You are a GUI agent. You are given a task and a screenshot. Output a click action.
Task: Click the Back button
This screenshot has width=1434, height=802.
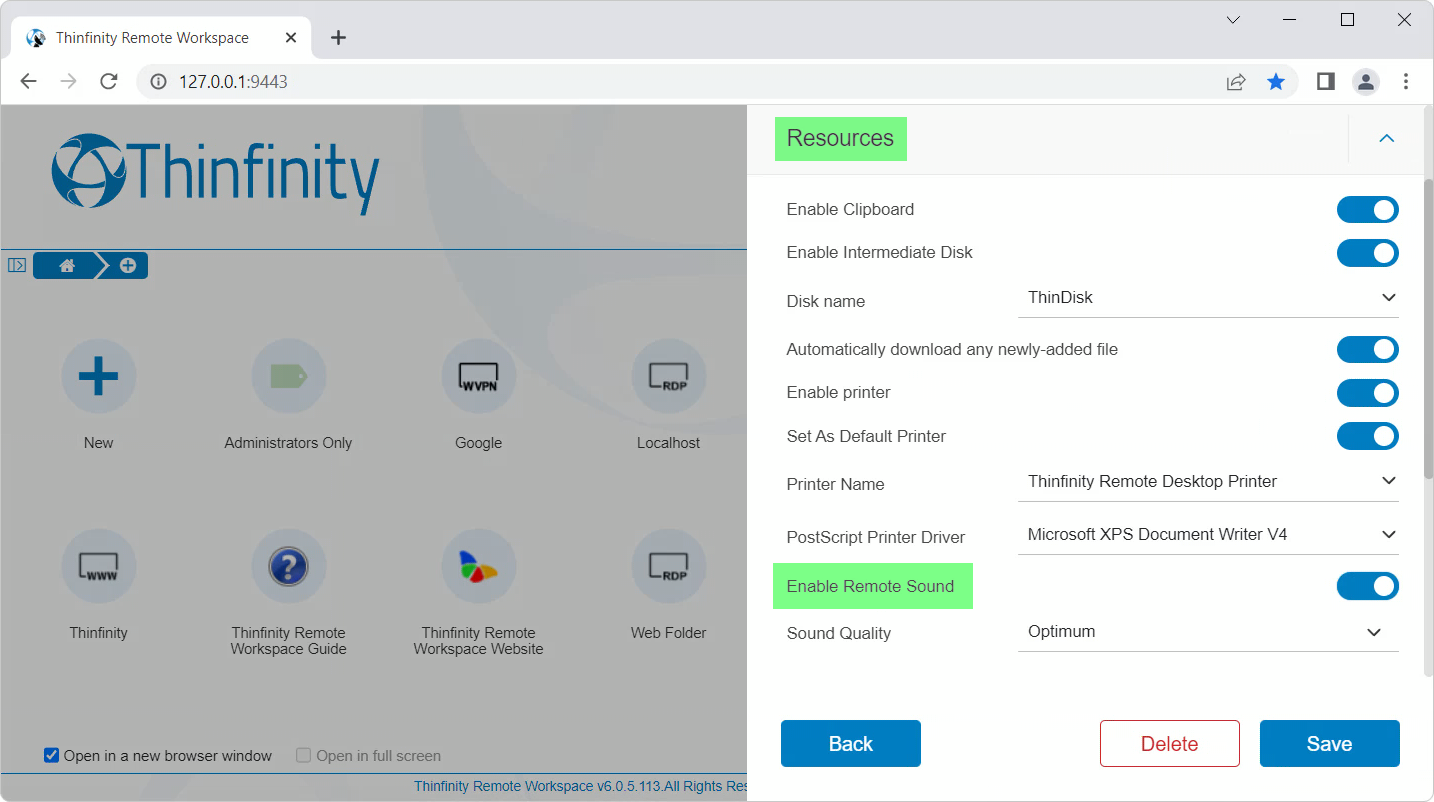[x=851, y=744]
